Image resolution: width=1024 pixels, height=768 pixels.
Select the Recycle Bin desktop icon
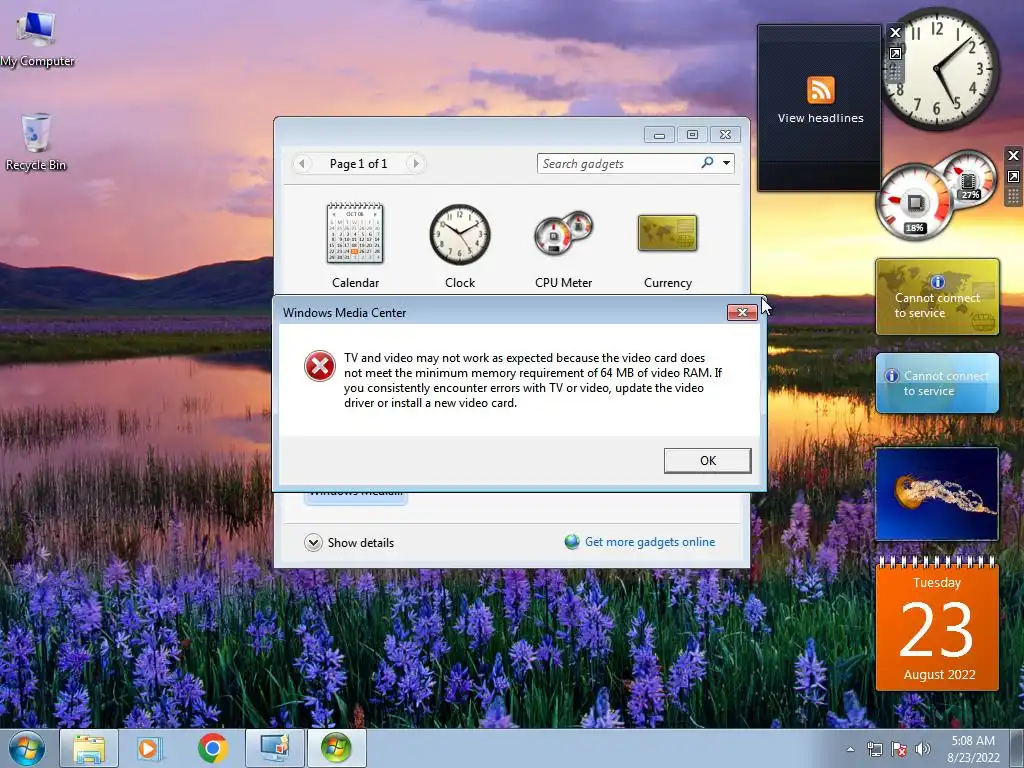[36, 142]
